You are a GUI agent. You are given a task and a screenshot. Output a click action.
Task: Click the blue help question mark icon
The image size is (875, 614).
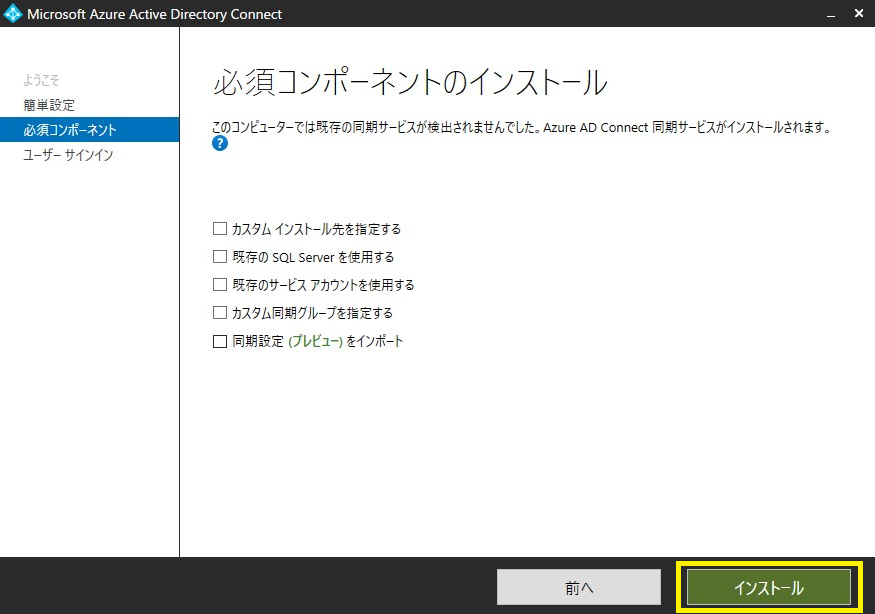[x=220, y=143]
